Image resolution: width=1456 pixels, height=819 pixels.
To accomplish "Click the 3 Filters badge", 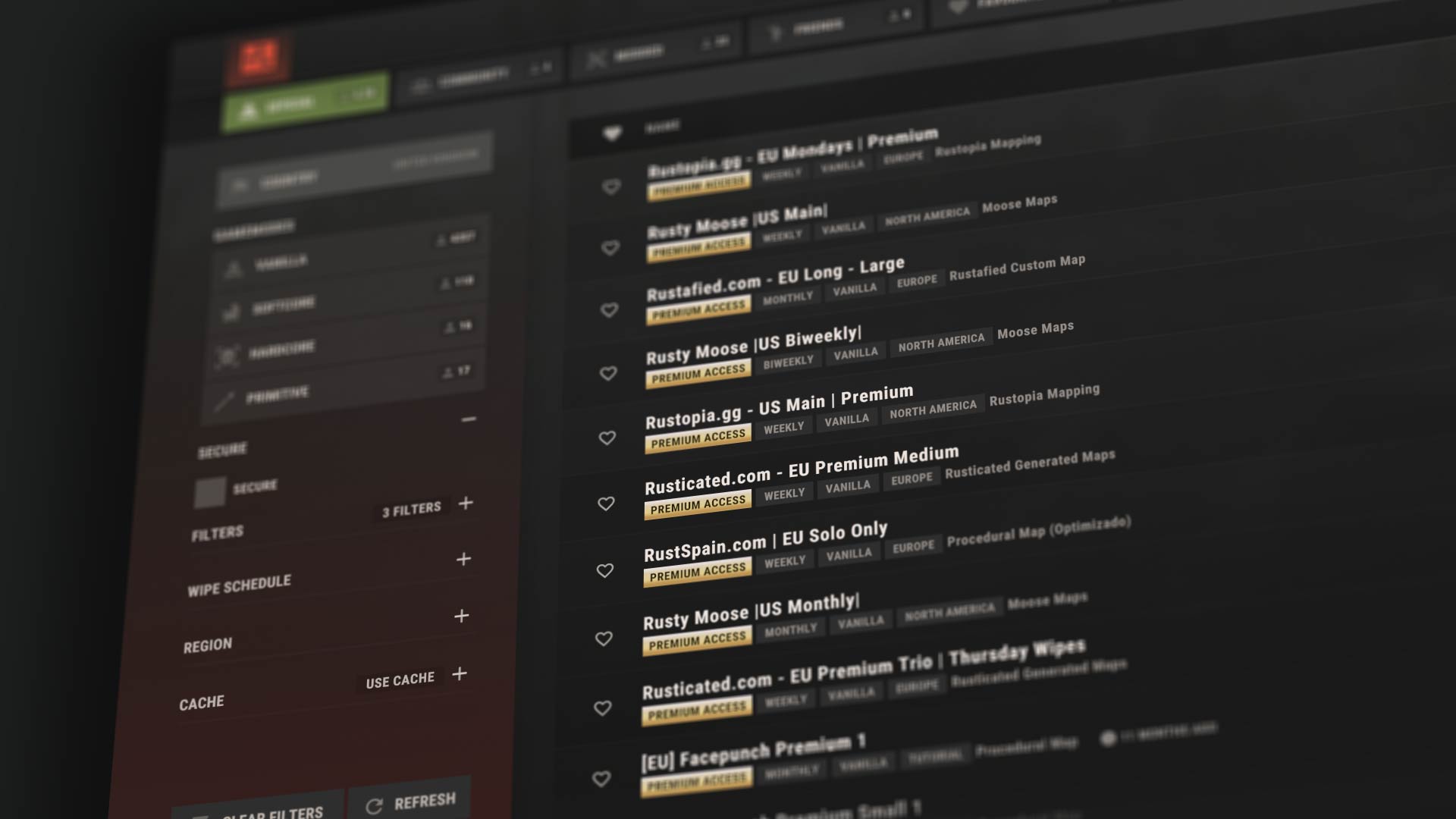I will 412,509.
